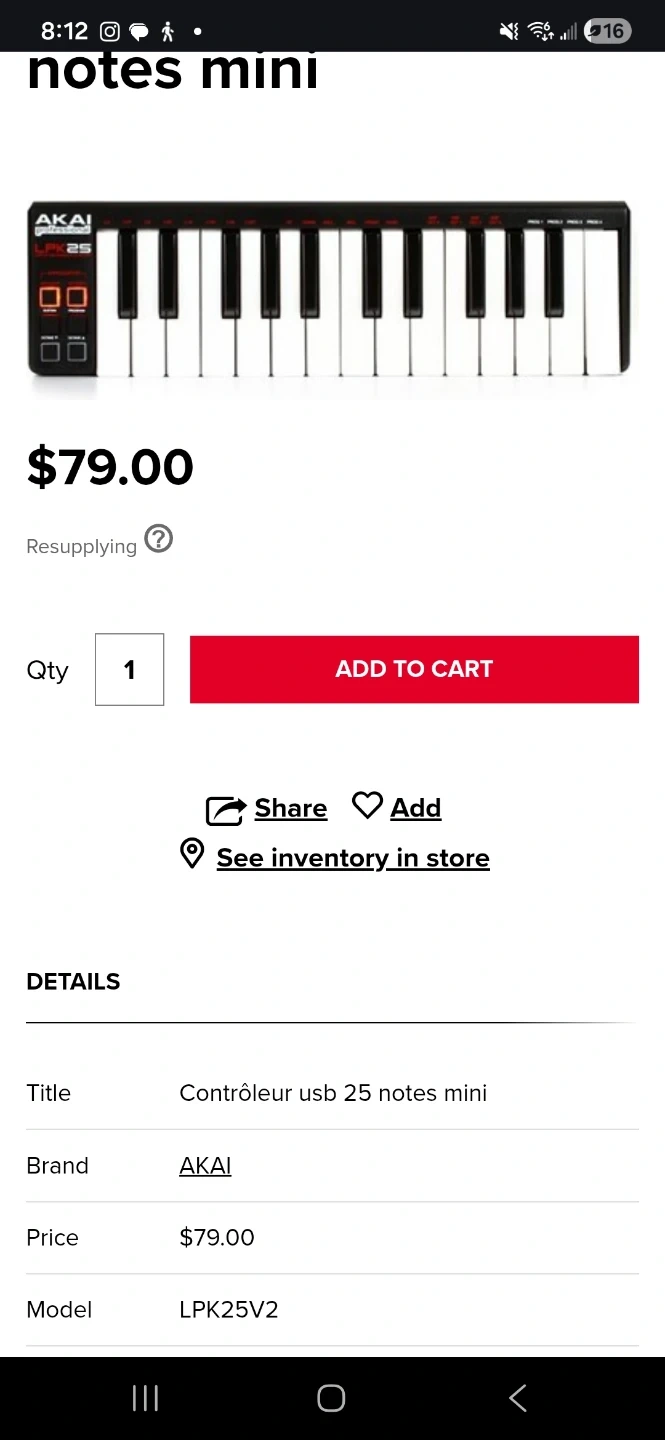Tap the Resupplying help question mark icon
This screenshot has width=665, height=1440.
coord(159,539)
